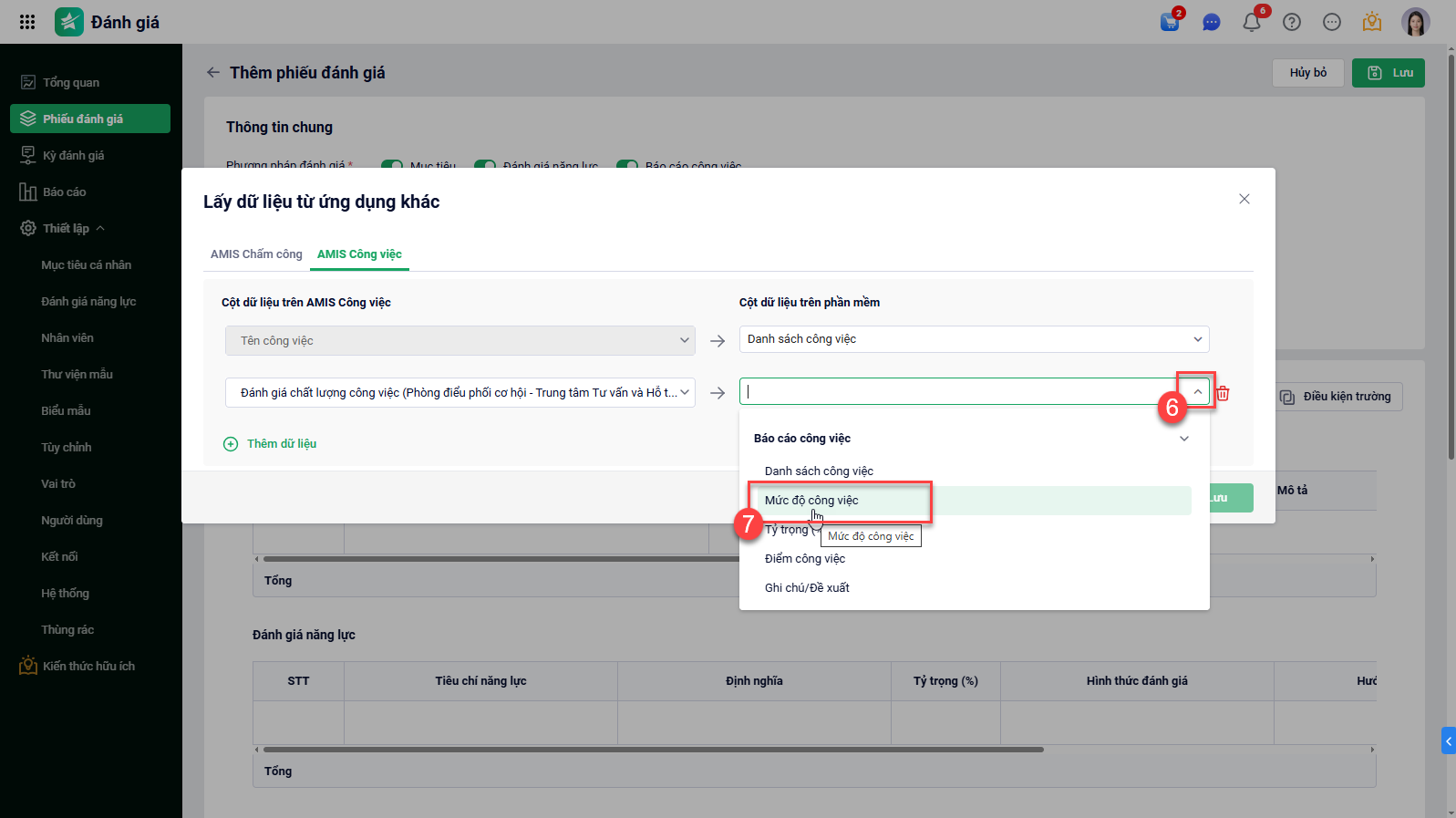Click the shopping cart icon in header
The image size is (1456, 818).
pyautogui.click(x=1169, y=23)
